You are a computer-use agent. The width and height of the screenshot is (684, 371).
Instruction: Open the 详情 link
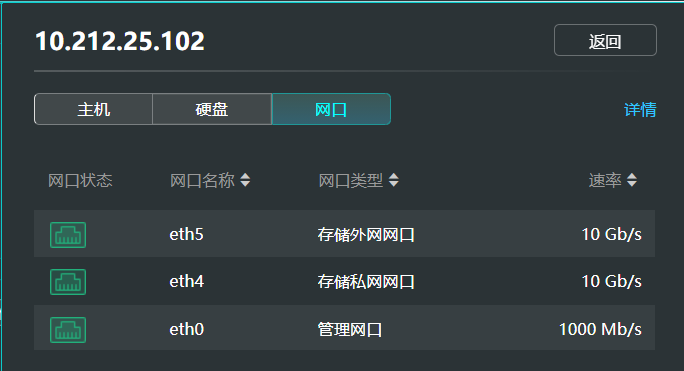click(x=640, y=110)
